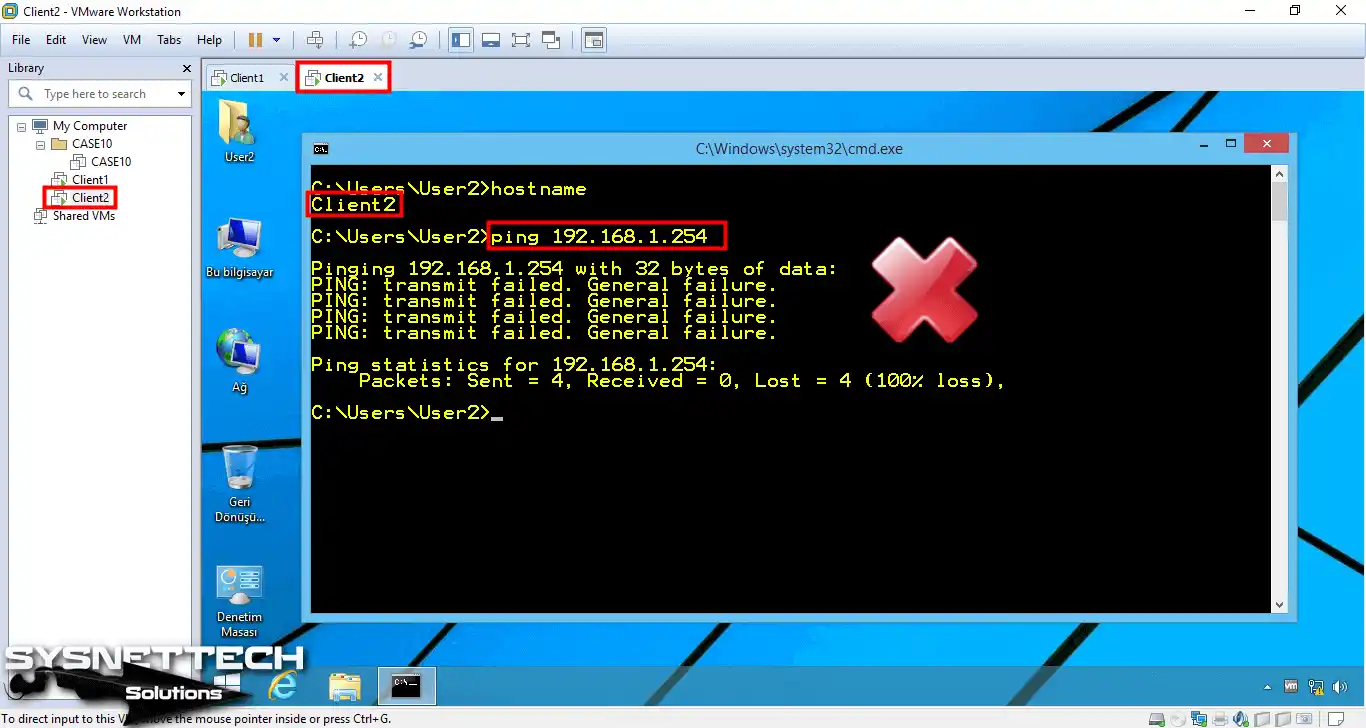
Task: Open the VM menu
Action: (131, 40)
